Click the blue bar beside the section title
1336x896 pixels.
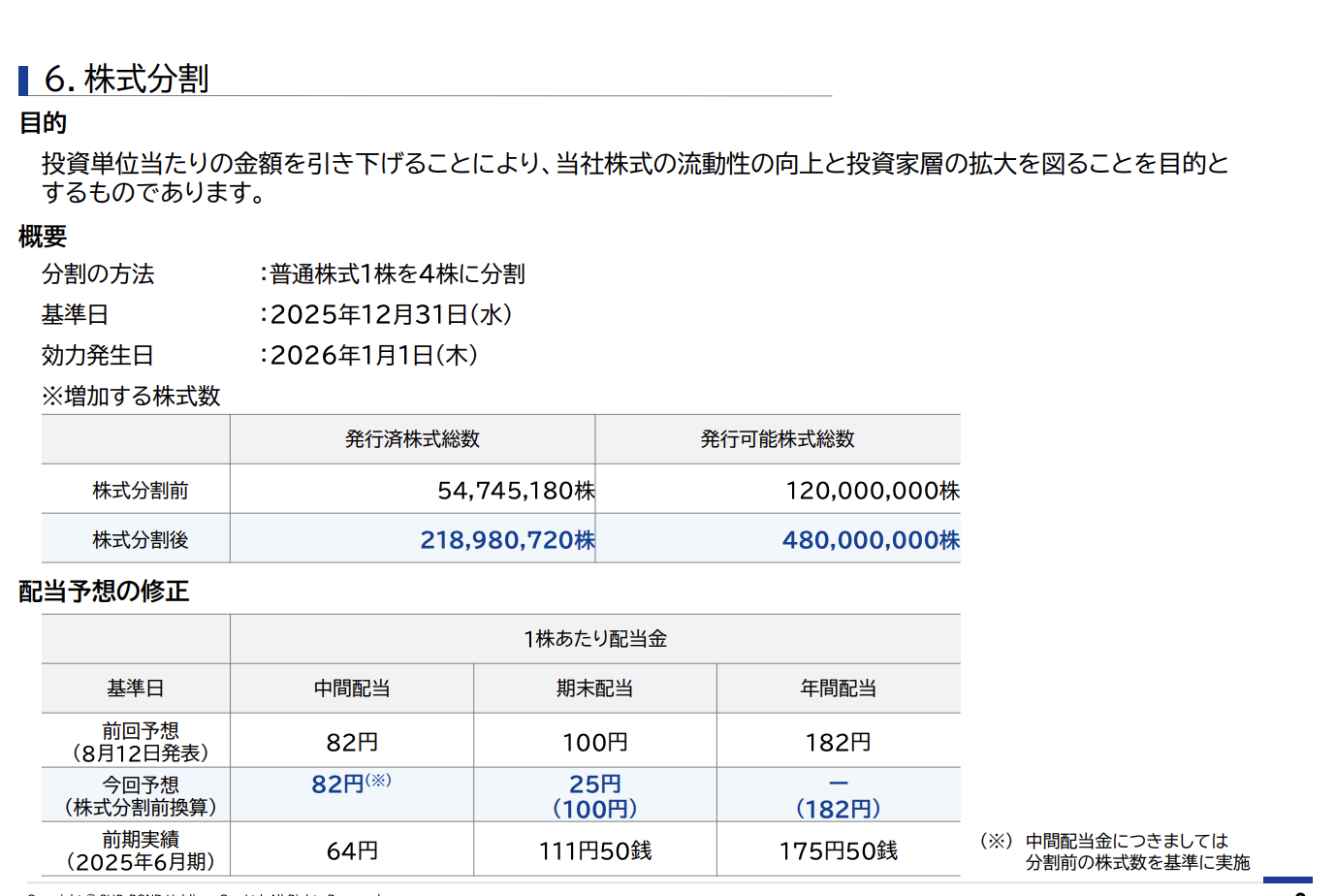point(23,80)
